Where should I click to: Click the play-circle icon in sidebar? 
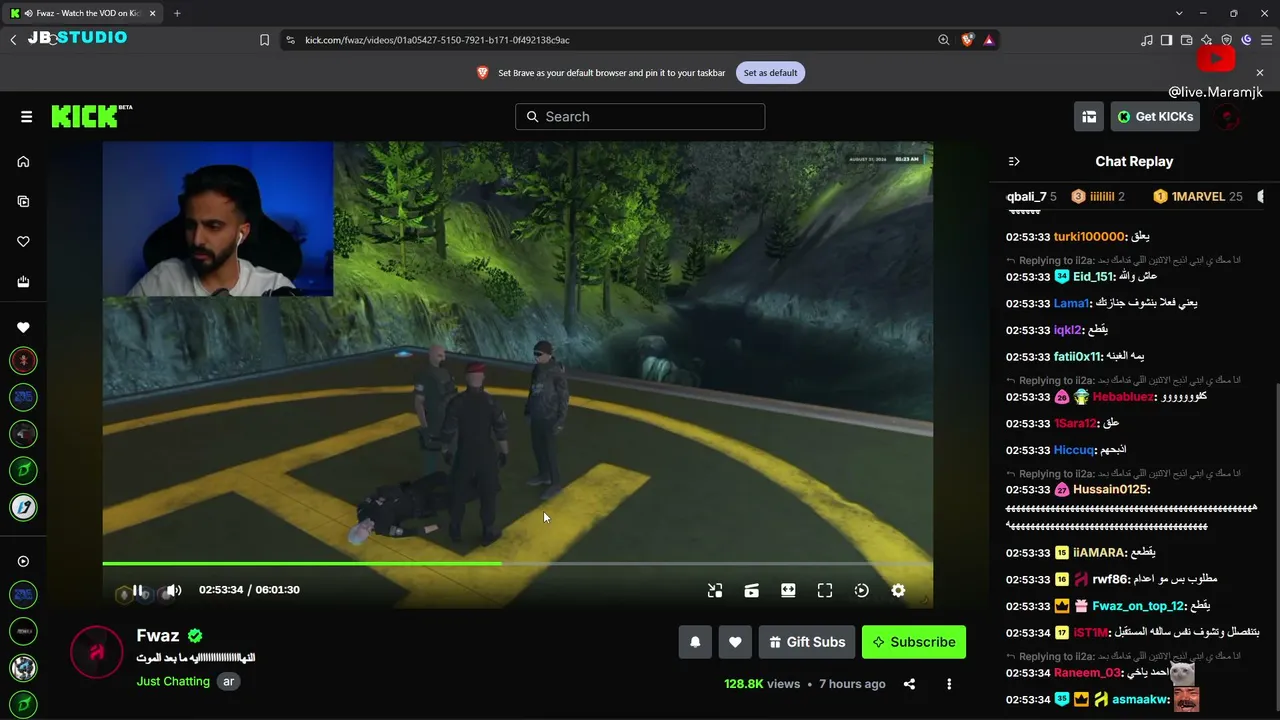(23, 562)
